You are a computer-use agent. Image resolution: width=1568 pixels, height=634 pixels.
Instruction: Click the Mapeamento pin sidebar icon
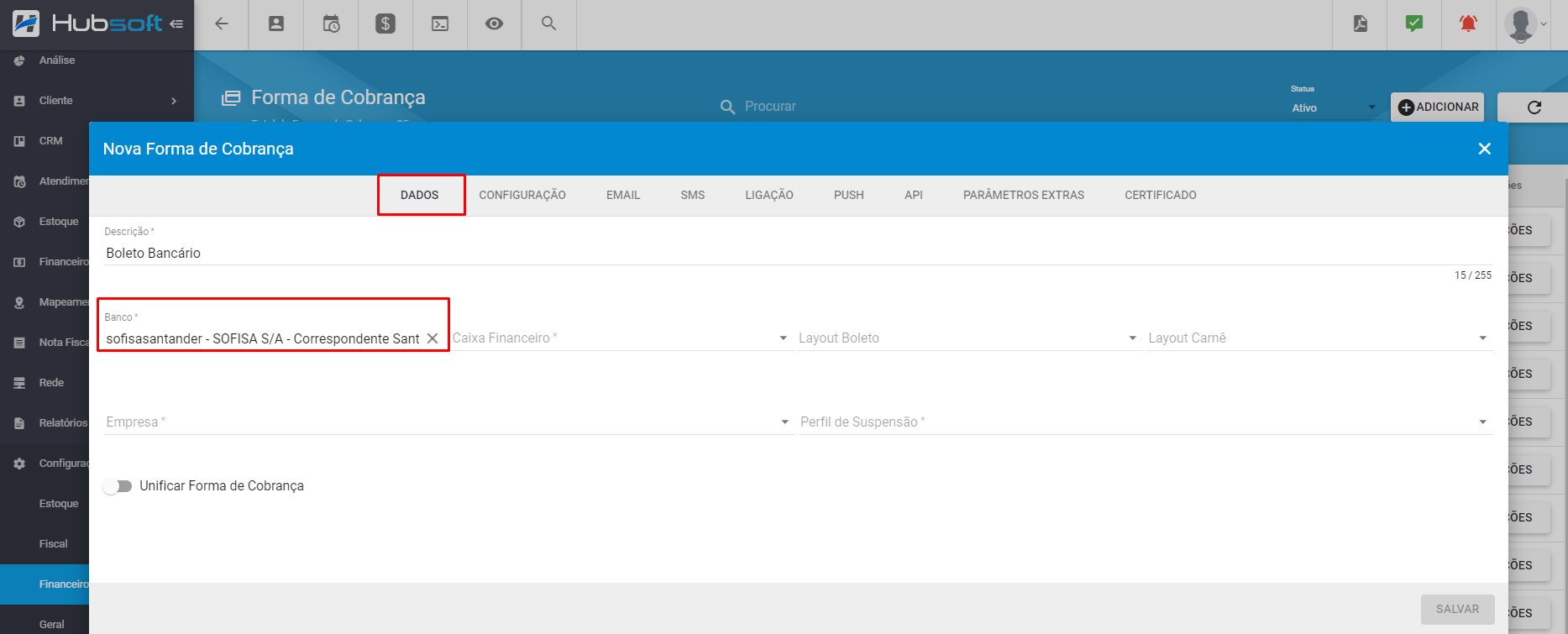[x=19, y=302]
